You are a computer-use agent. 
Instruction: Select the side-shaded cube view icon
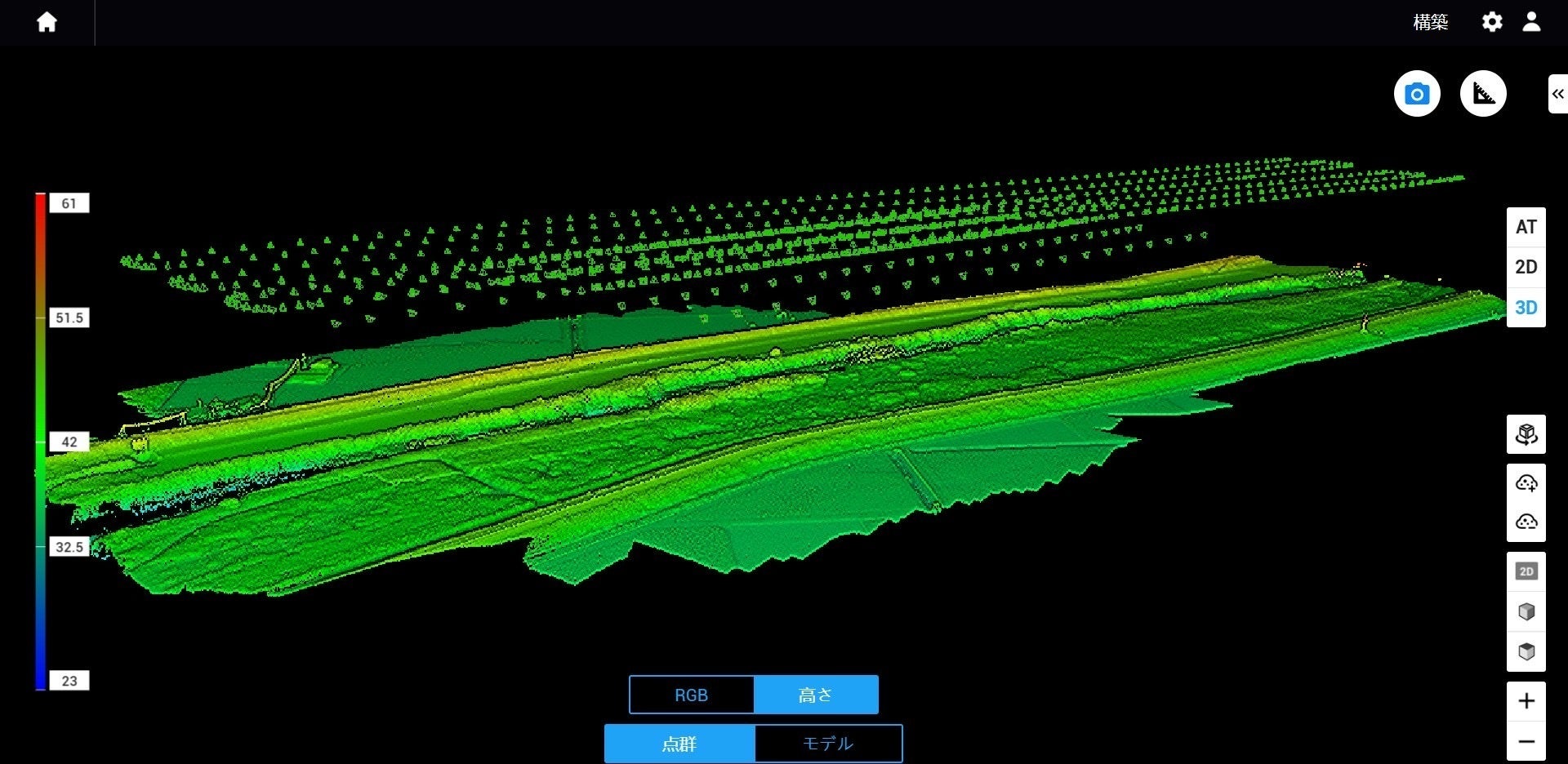(x=1526, y=611)
